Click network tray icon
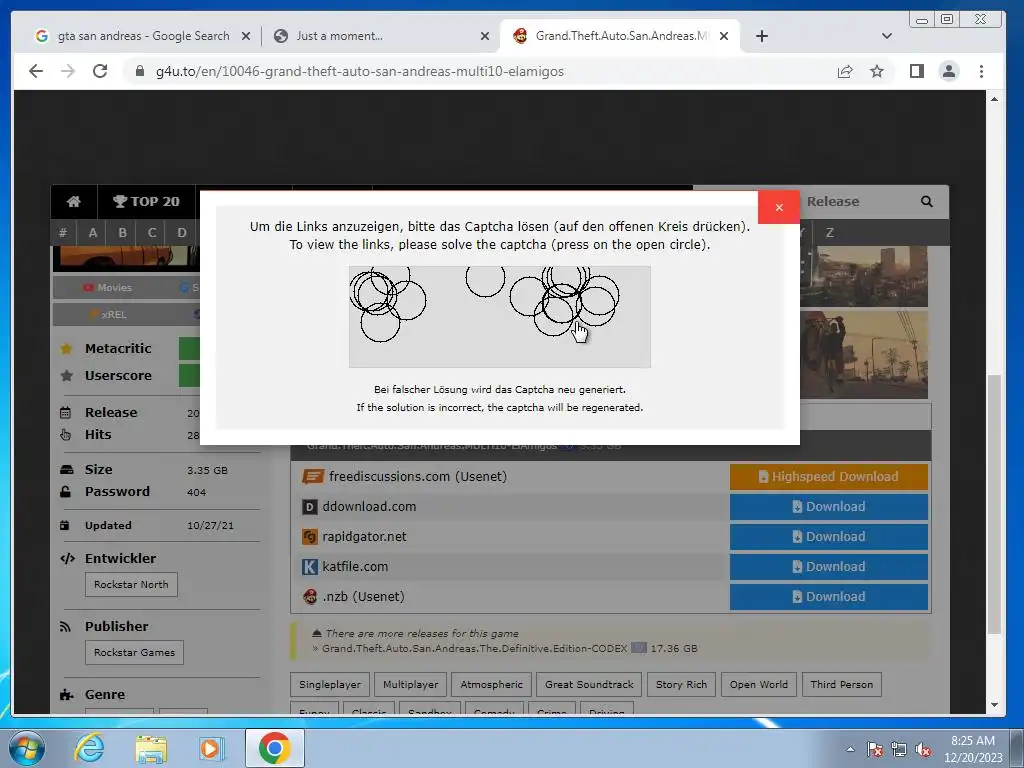 [899, 749]
